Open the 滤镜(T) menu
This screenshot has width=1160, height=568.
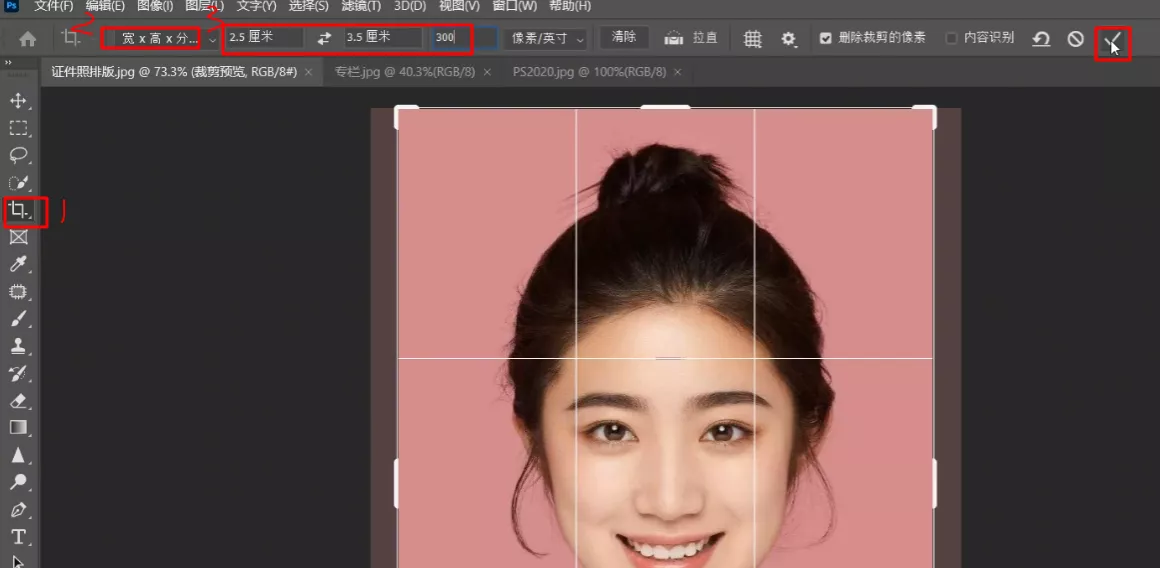[361, 6]
